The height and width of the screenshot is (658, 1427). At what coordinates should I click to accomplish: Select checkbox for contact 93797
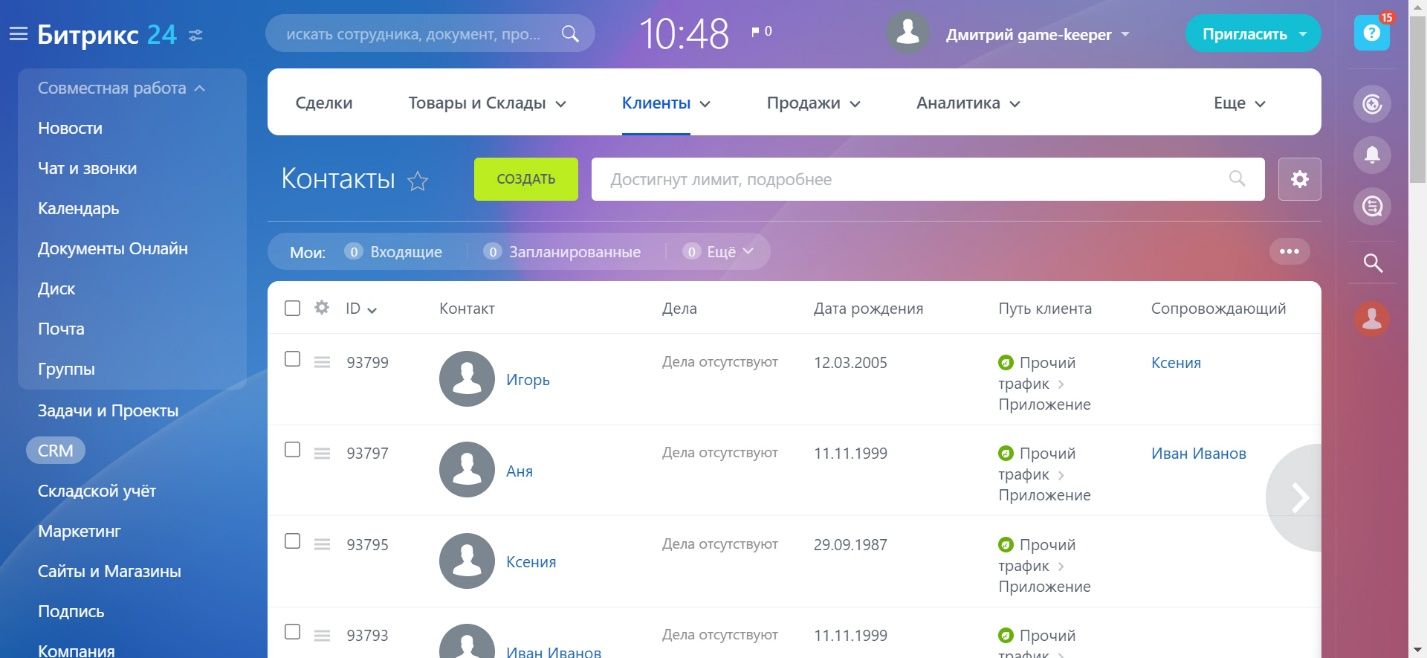click(x=292, y=449)
